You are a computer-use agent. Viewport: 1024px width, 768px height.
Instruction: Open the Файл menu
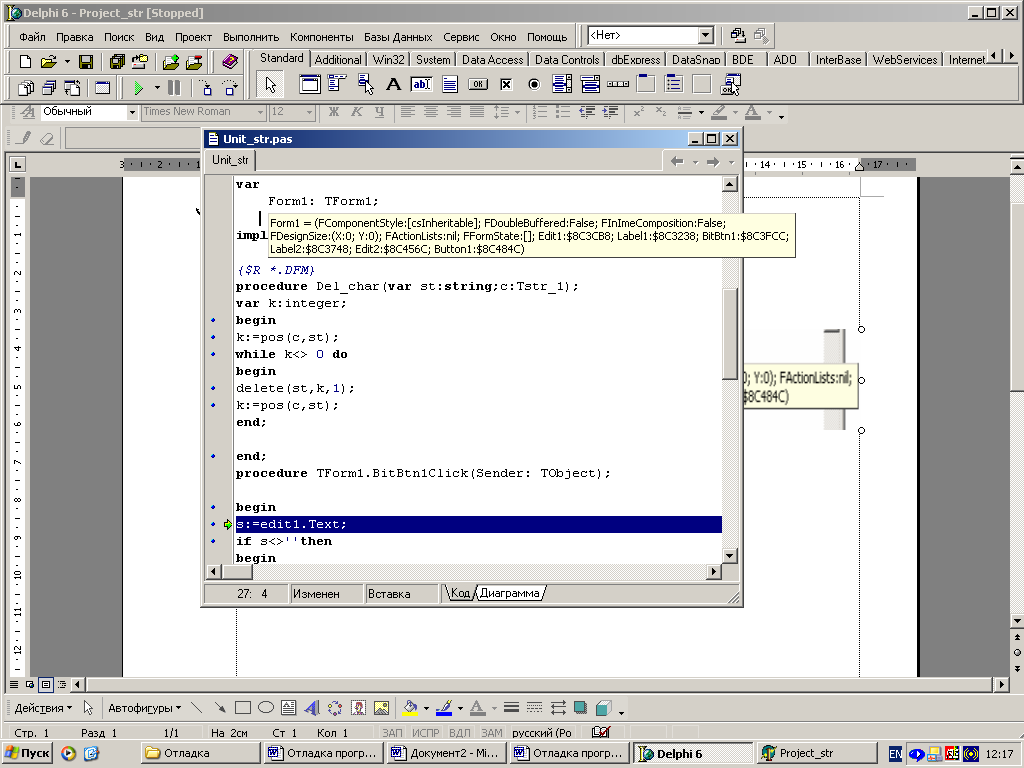[x=32, y=37]
